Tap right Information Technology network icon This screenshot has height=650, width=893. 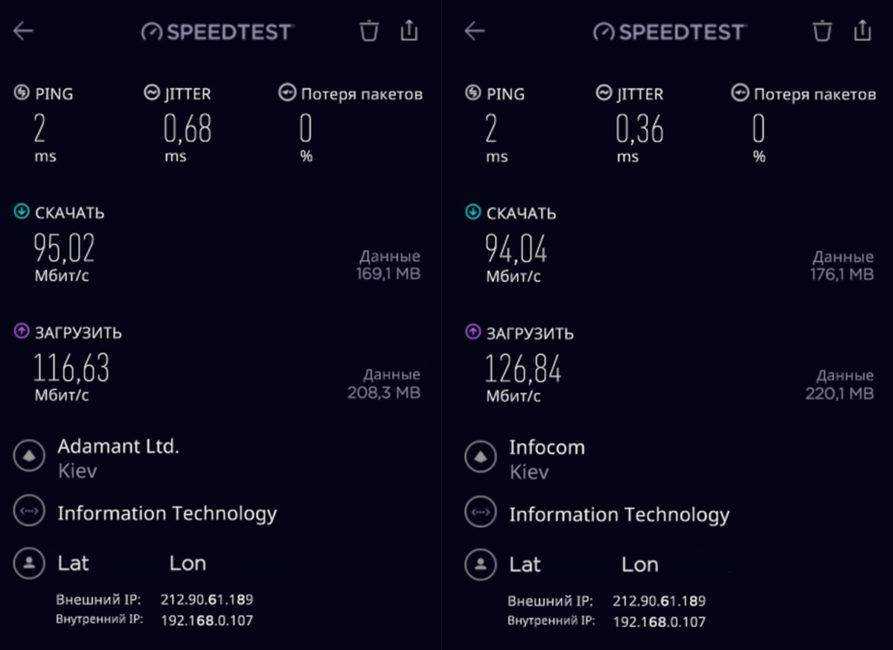coord(481,513)
